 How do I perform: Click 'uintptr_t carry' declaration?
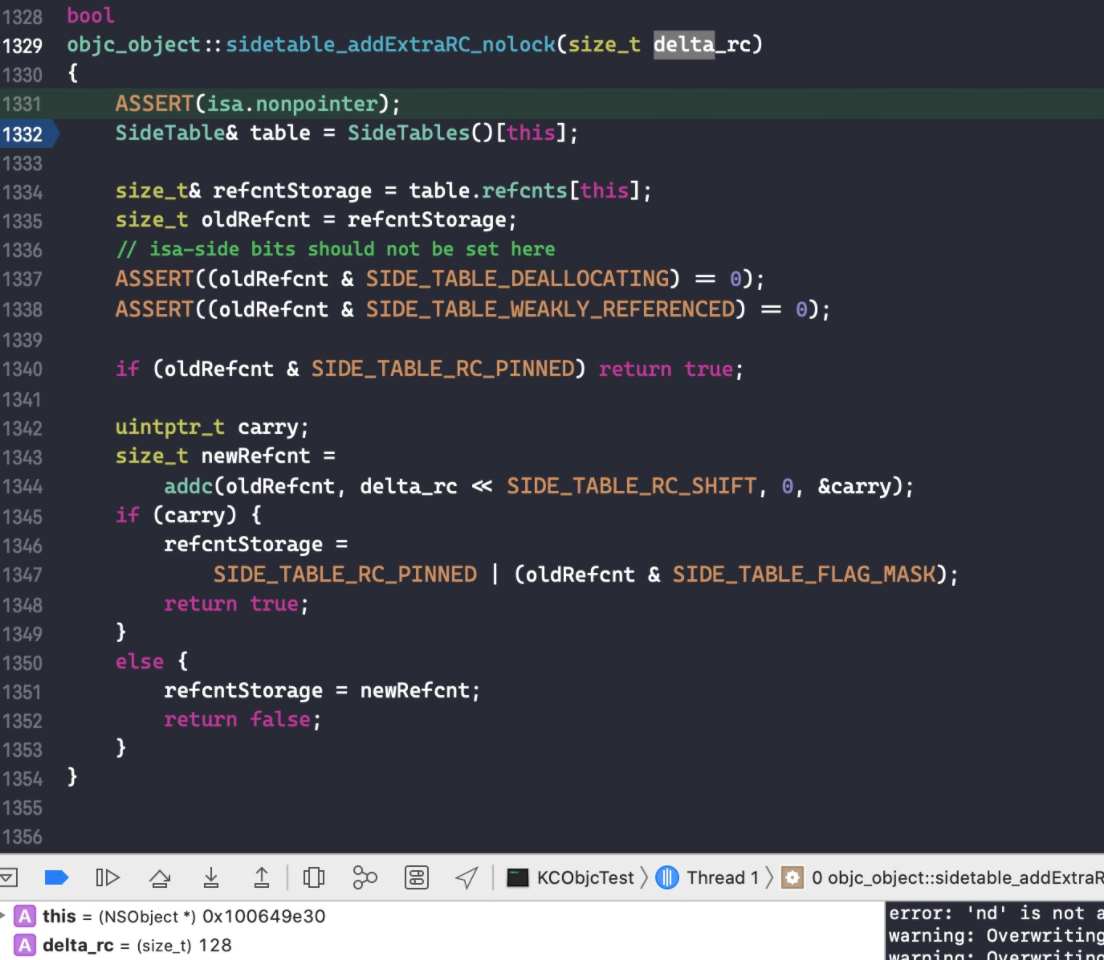coord(211,428)
